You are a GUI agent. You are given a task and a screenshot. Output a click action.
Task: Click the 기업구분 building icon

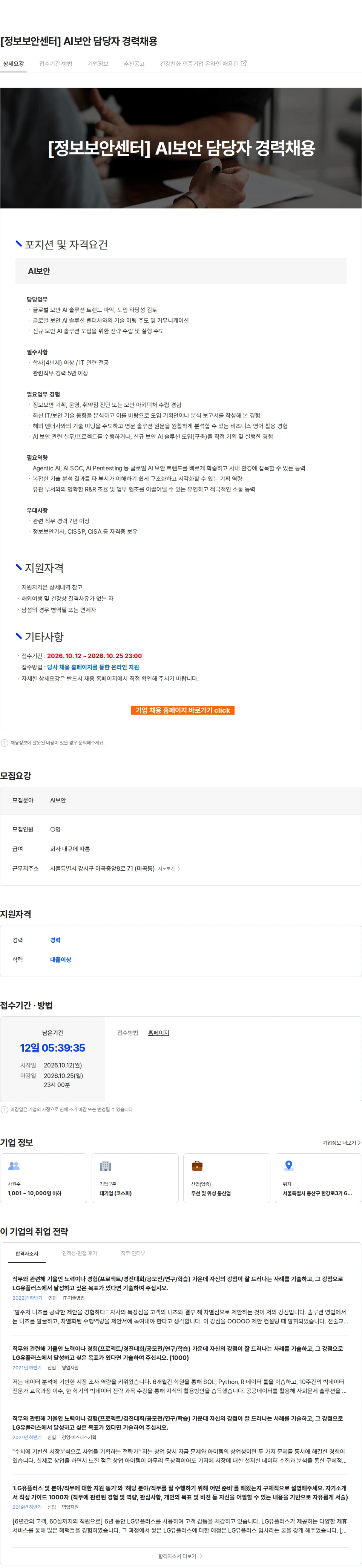coord(106,1166)
